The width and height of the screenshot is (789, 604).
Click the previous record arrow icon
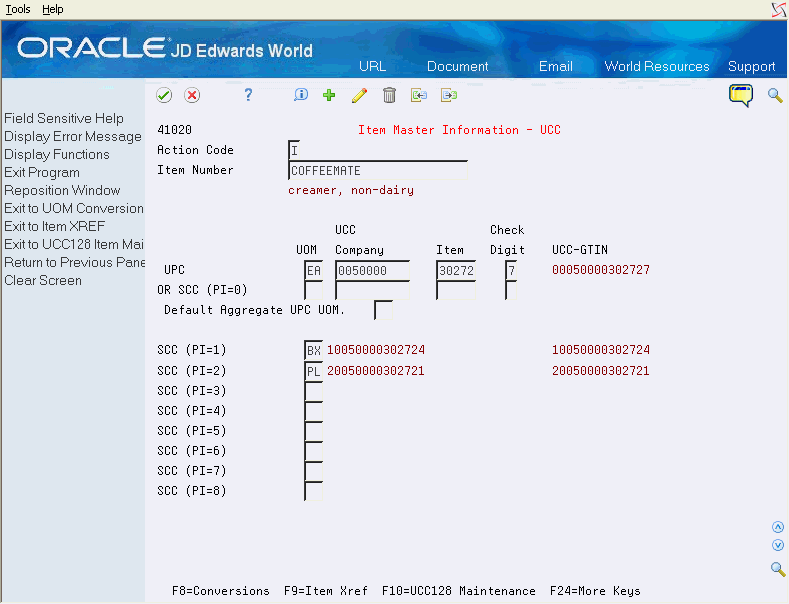pos(419,95)
